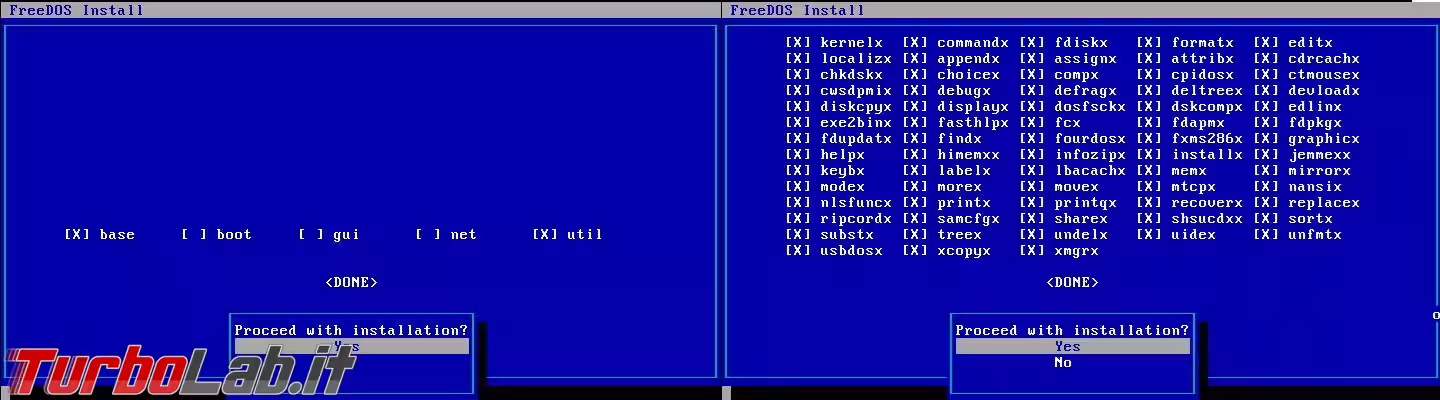Deselect the formatx package
This screenshot has width=1440, height=400.
(x=1149, y=43)
